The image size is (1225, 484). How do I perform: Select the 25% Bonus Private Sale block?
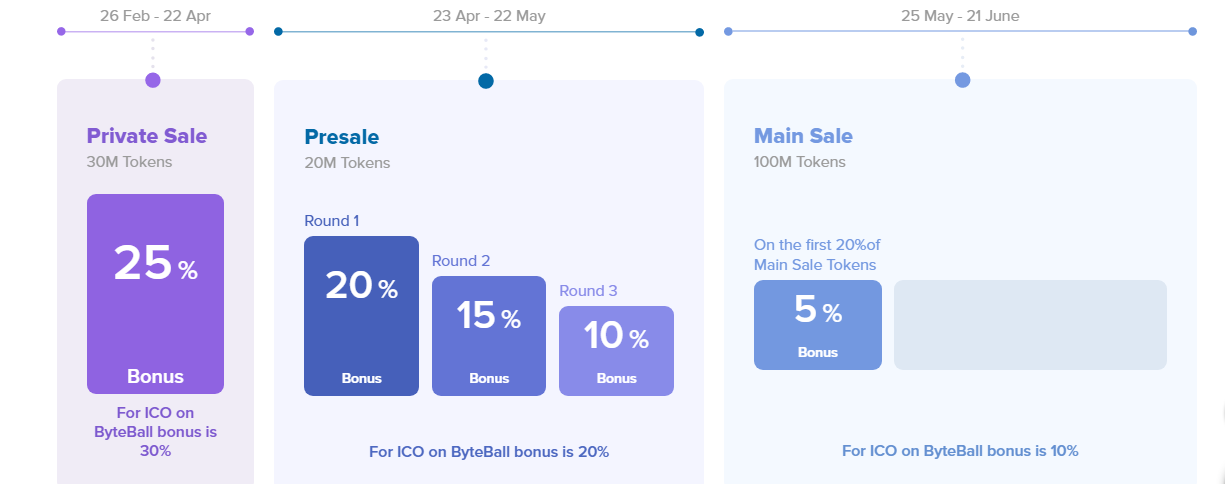tap(155, 294)
